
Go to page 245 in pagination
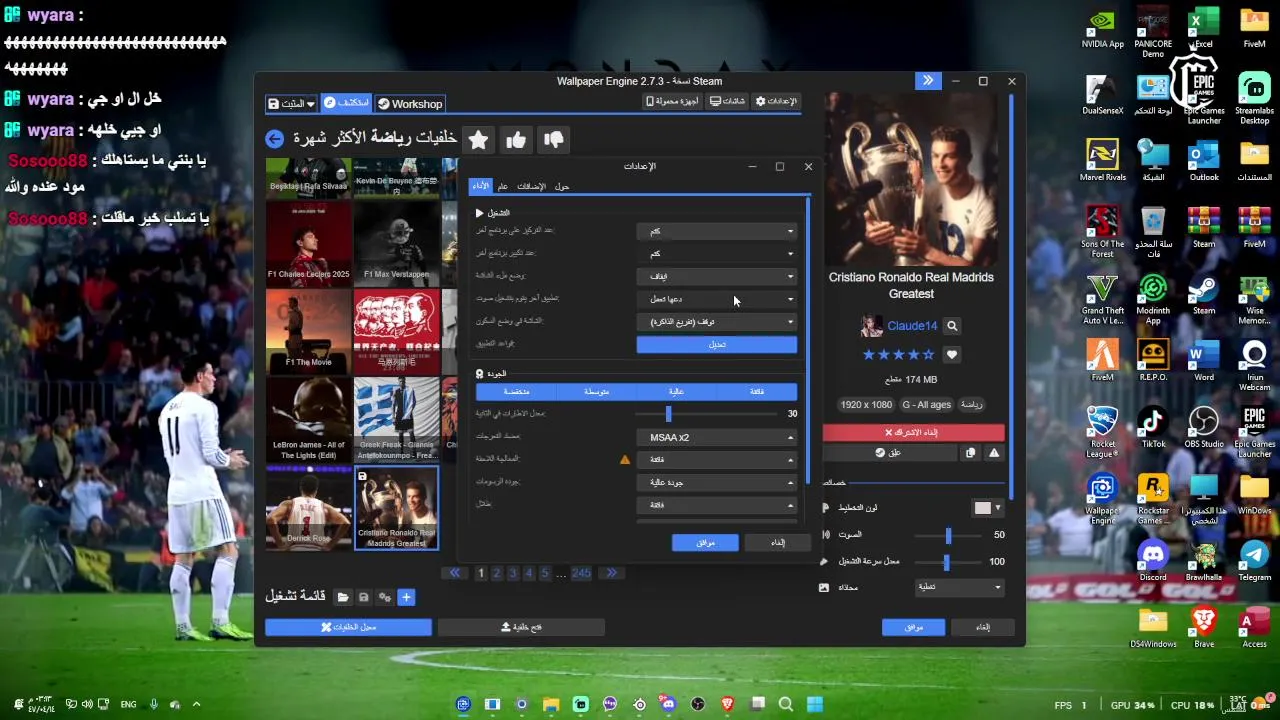click(x=581, y=574)
